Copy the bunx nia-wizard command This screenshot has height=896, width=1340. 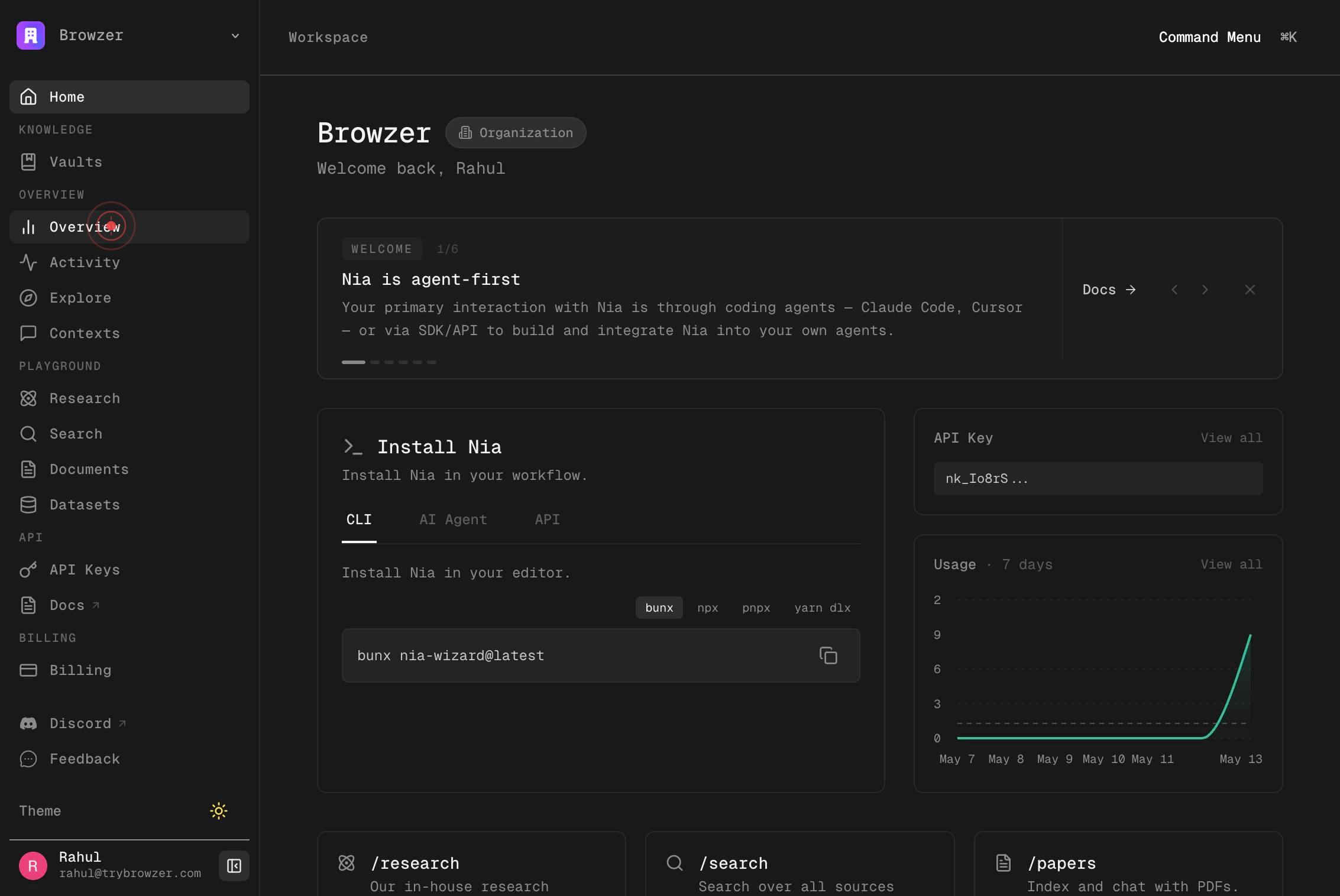click(x=828, y=655)
